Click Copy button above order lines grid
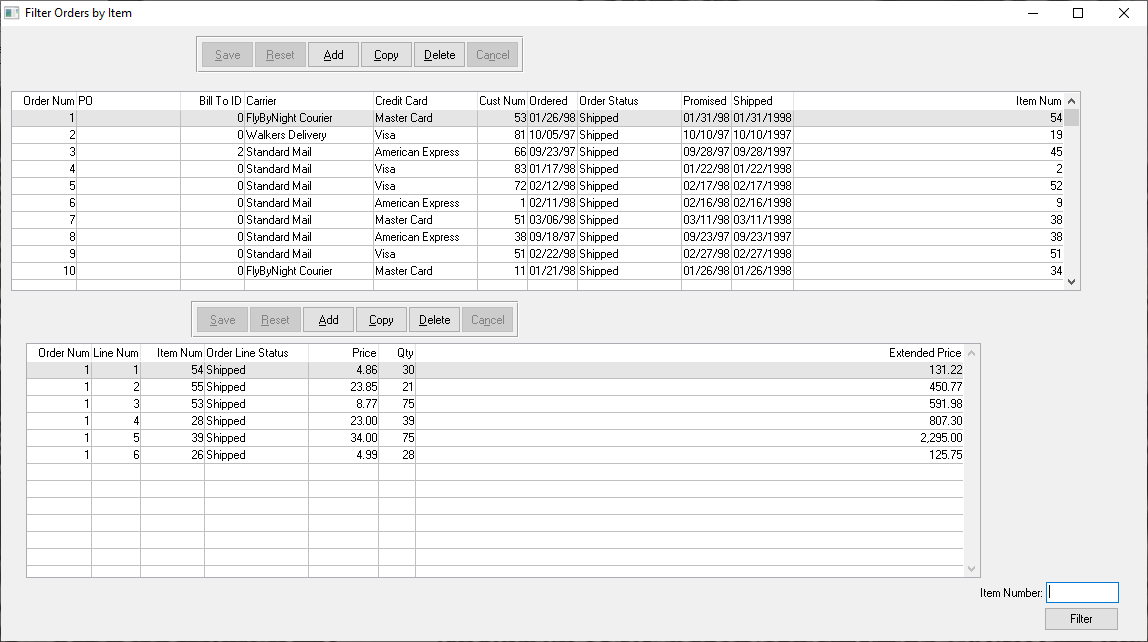1148x642 pixels. click(381, 320)
